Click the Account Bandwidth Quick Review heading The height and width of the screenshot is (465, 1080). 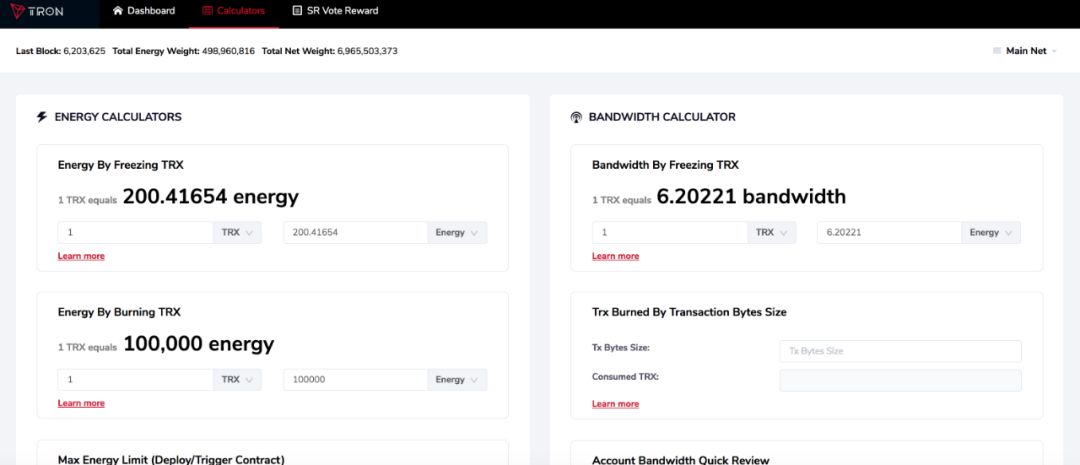(681, 459)
